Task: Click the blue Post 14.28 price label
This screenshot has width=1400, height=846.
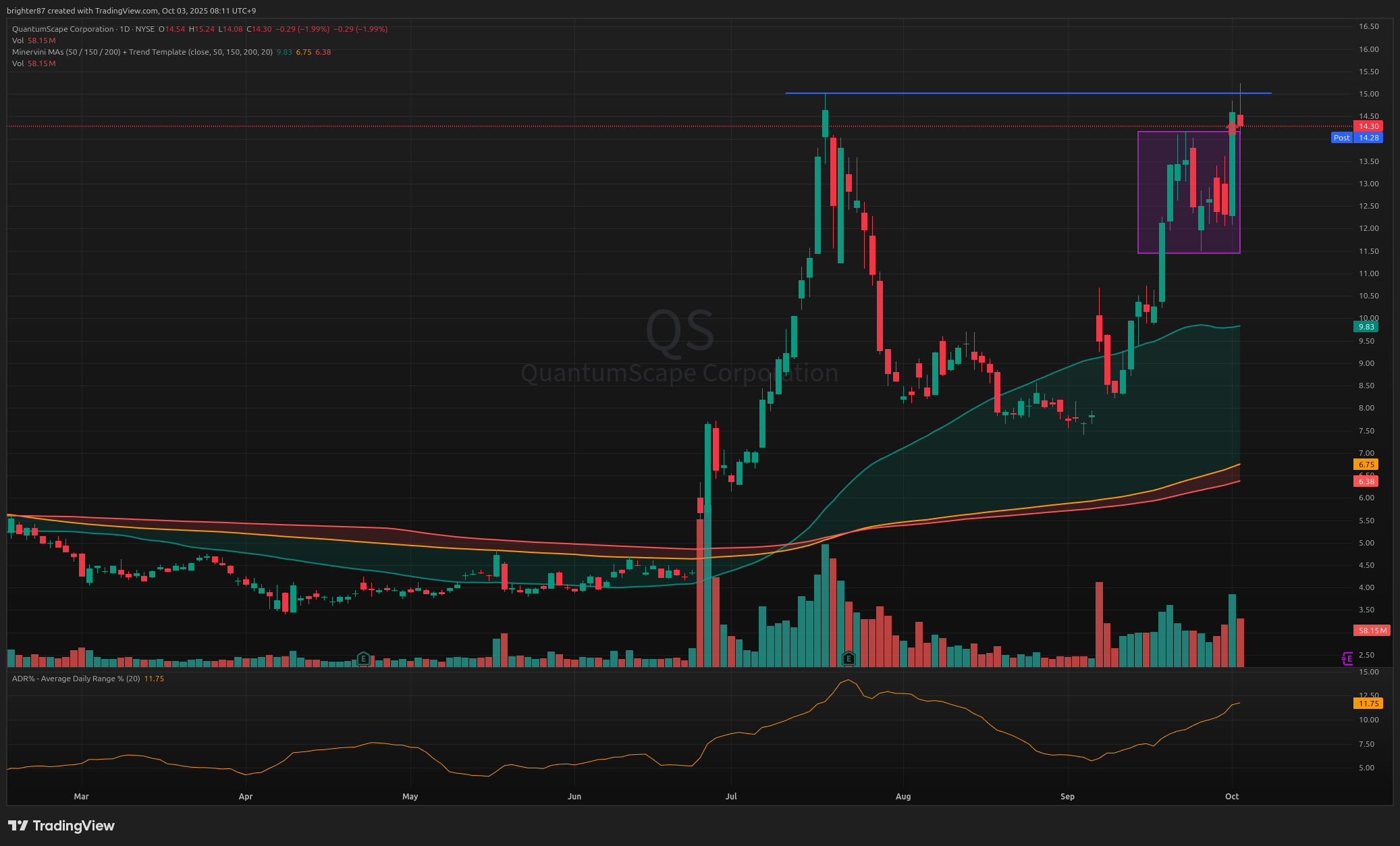Action: 1357,138
